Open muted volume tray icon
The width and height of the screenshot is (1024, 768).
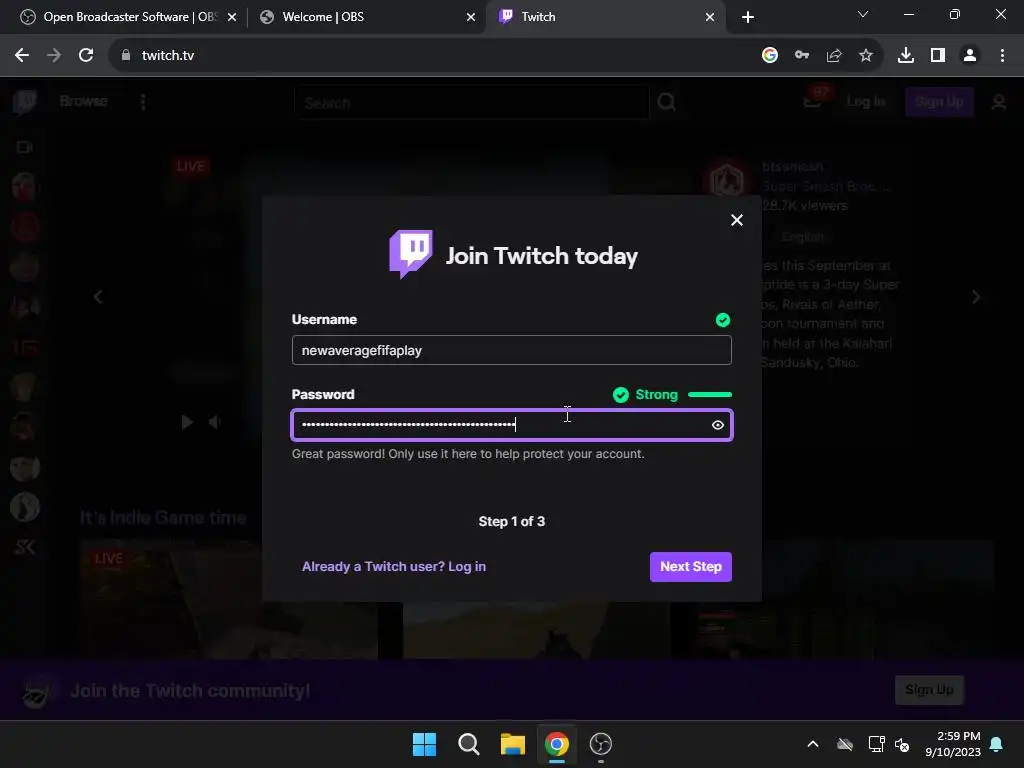click(903, 744)
